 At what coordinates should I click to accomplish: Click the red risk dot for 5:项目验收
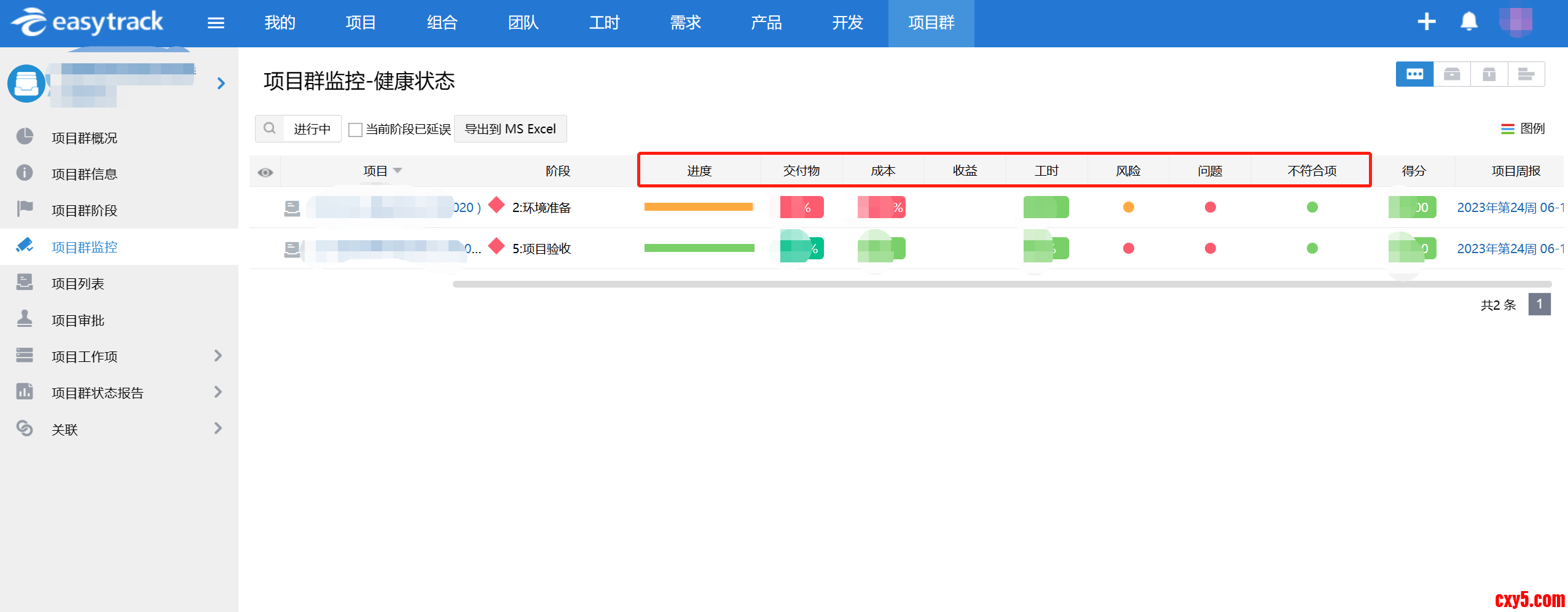click(x=1128, y=248)
